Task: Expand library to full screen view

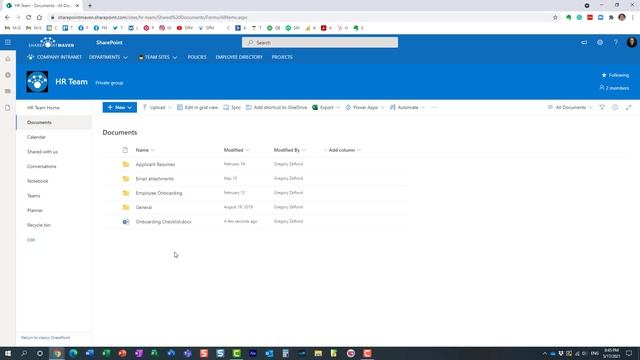Action: (629, 107)
